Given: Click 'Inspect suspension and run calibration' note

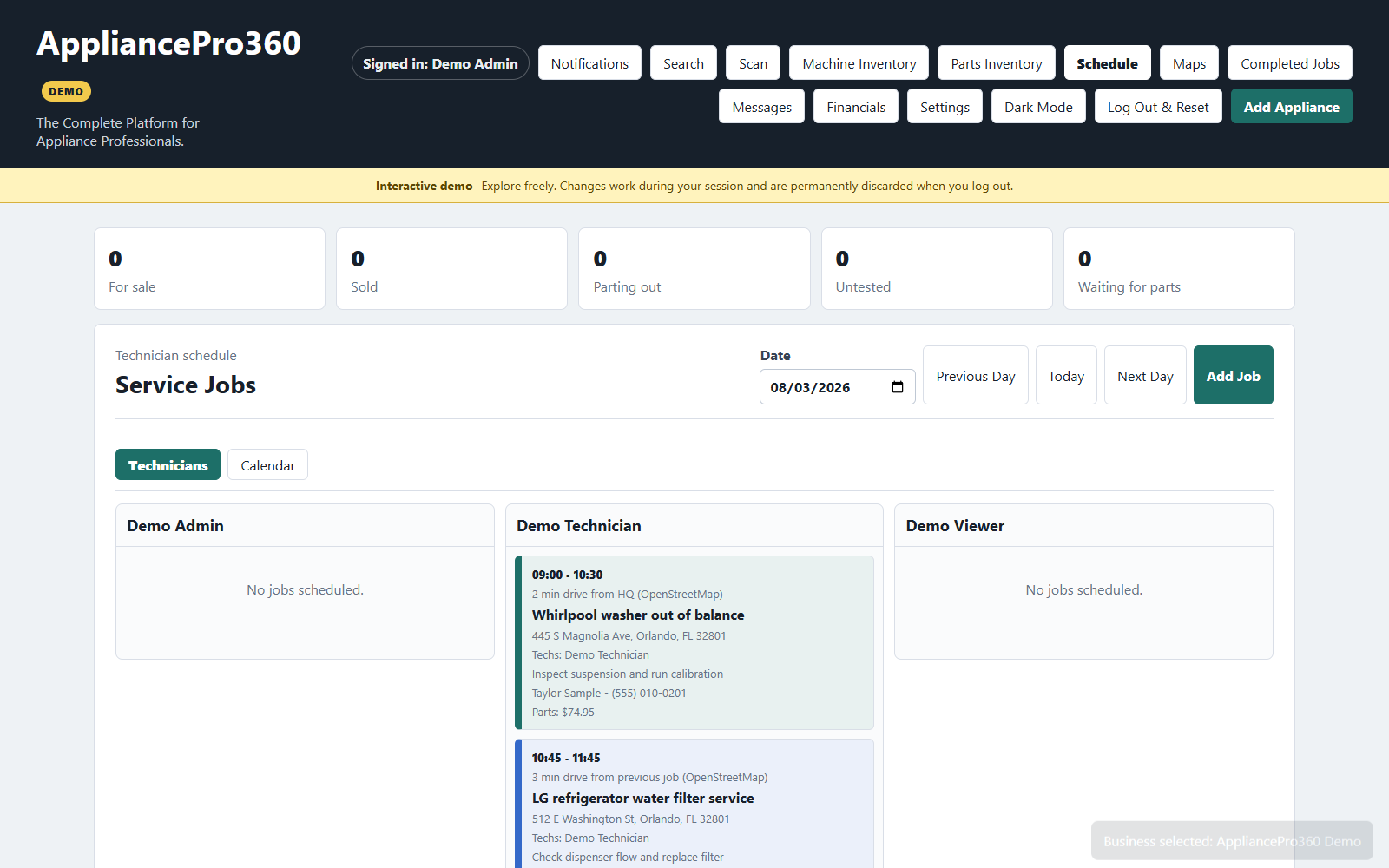Looking at the screenshot, I should coord(628,674).
